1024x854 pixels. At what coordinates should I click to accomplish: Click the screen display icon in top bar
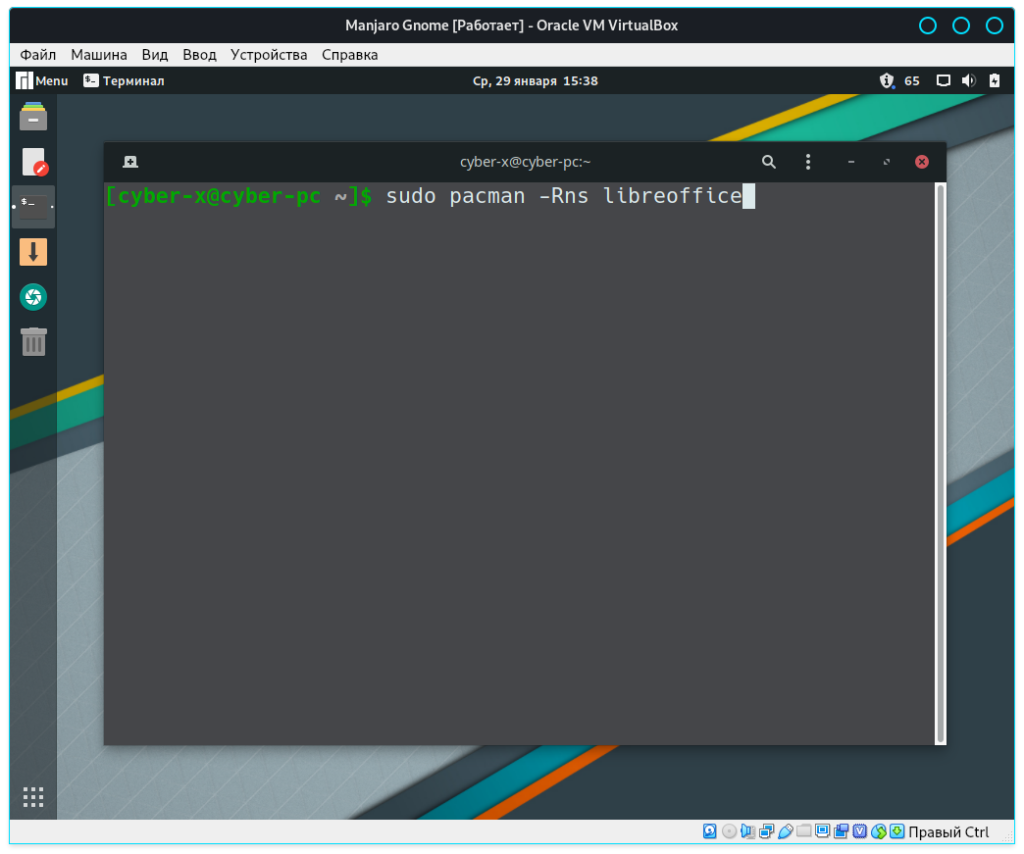click(943, 81)
